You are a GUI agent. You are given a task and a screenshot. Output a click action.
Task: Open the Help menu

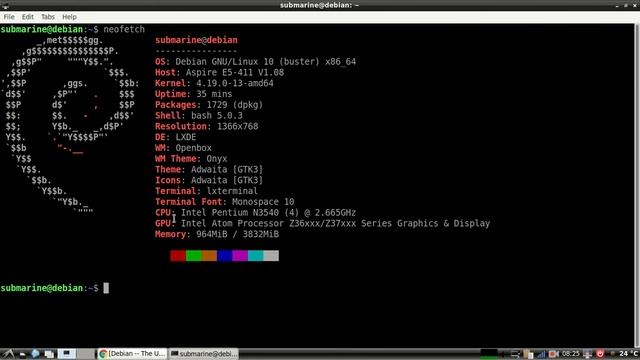click(x=69, y=17)
